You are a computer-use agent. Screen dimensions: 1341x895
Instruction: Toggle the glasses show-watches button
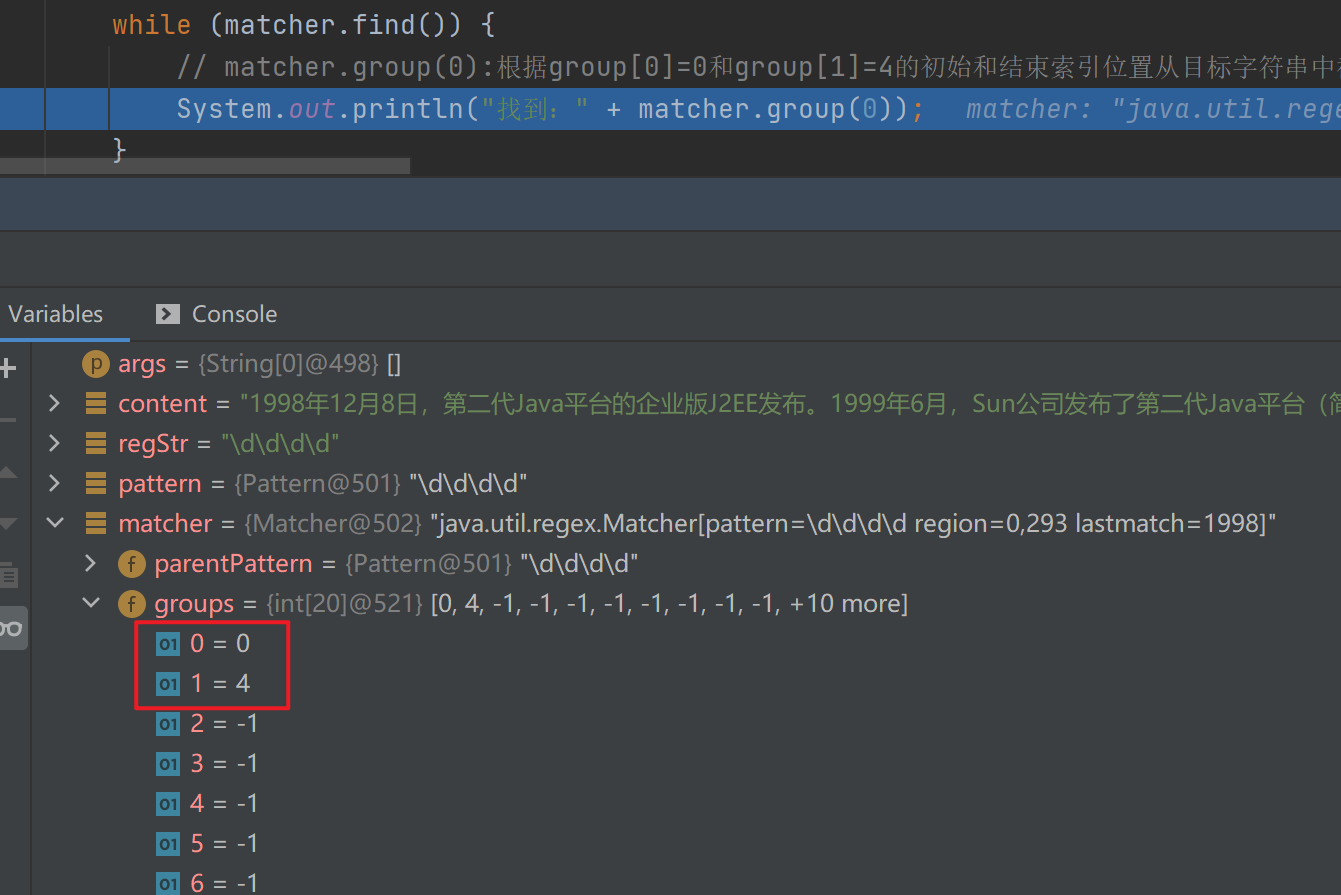pos(11,628)
